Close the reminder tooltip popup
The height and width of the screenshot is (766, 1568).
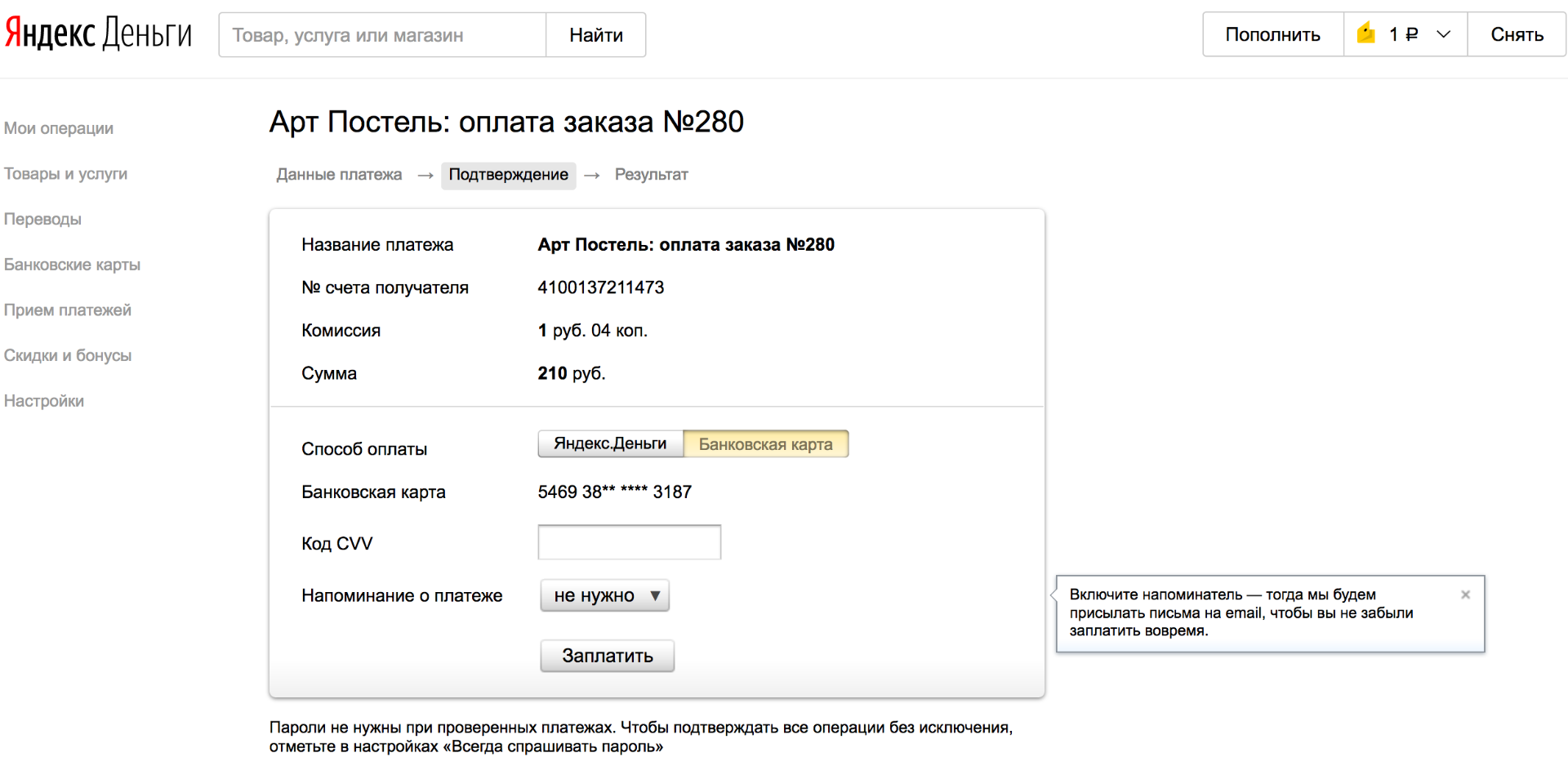[1465, 595]
